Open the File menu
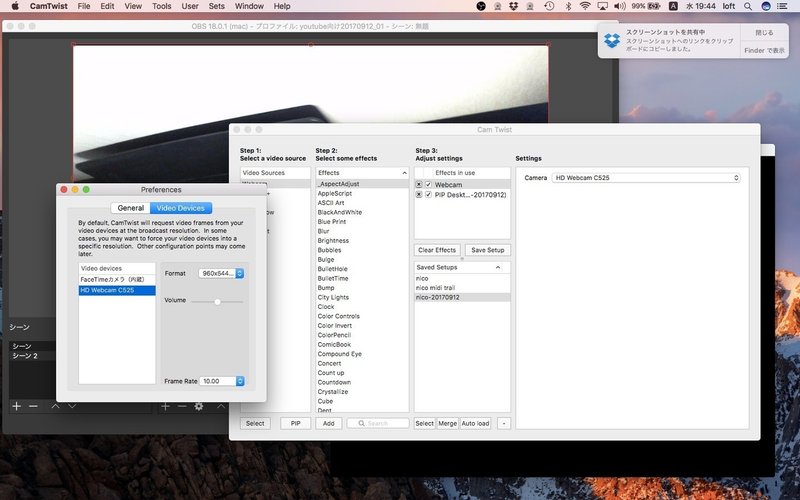This screenshot has height=500, width=800. pos(84,6)
